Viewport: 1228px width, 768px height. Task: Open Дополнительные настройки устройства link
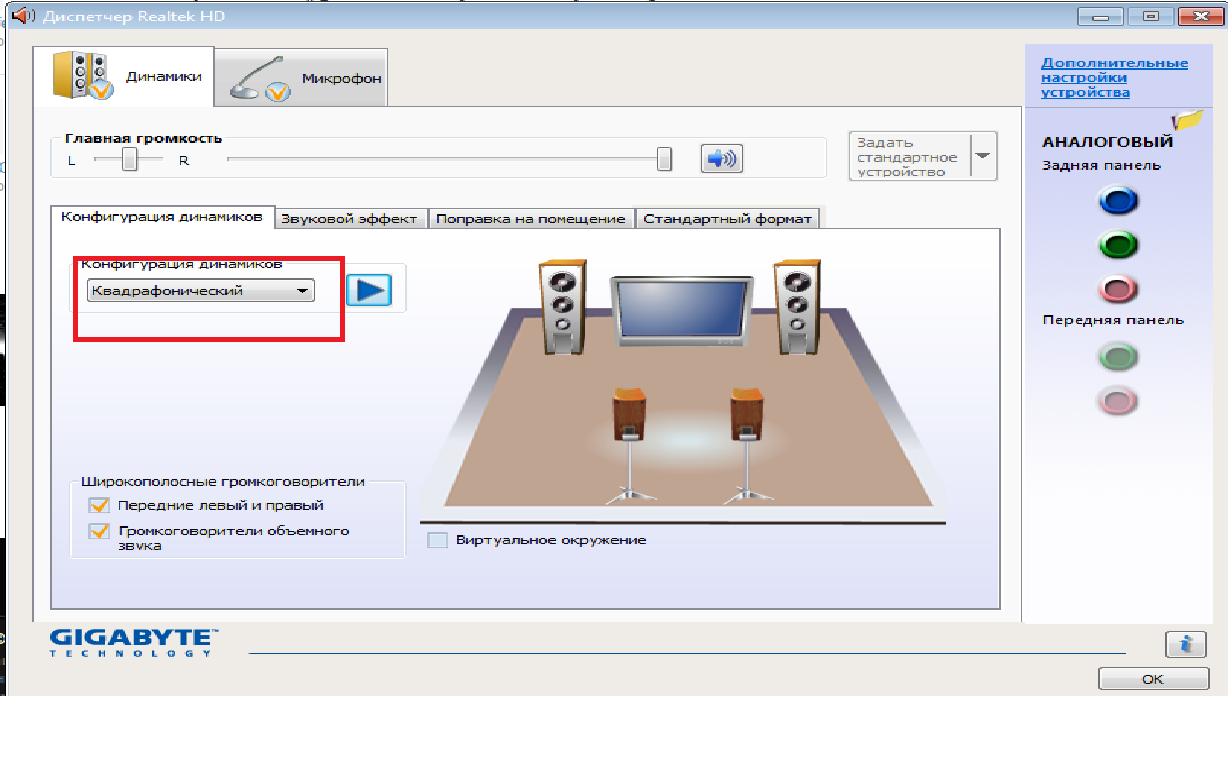[1114, 78]
